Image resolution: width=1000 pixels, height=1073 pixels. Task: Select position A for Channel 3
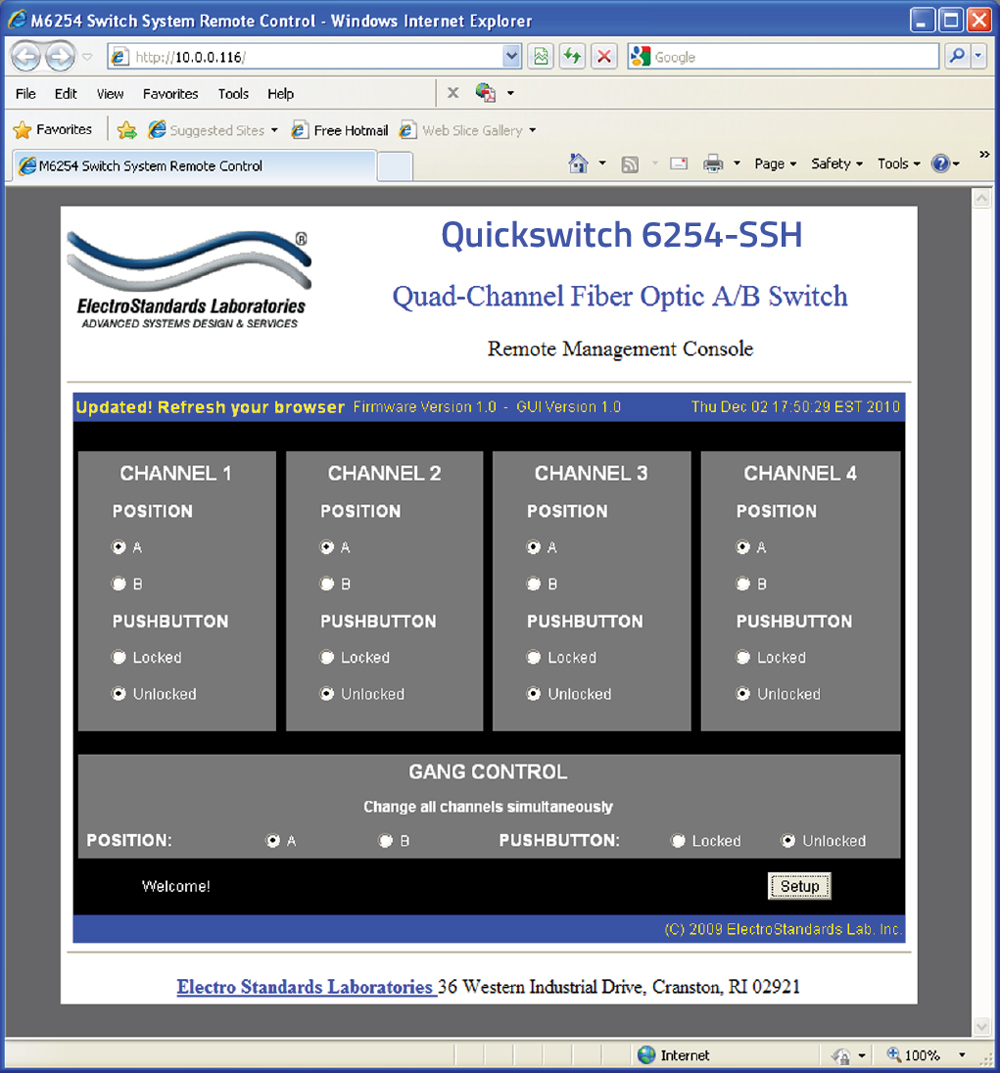534,547
